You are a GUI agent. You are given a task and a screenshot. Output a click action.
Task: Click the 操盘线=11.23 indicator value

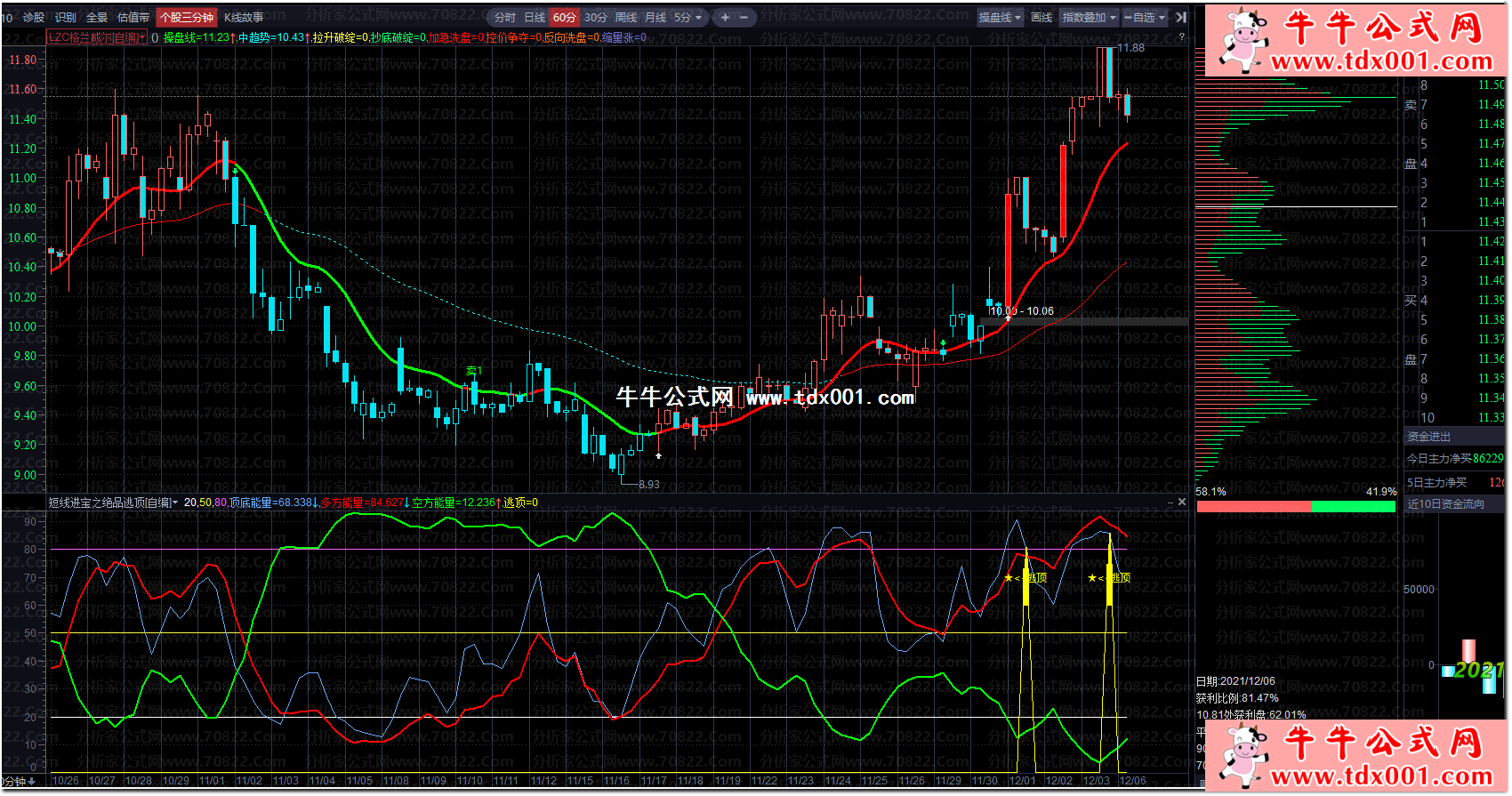[x=197, y=37]
